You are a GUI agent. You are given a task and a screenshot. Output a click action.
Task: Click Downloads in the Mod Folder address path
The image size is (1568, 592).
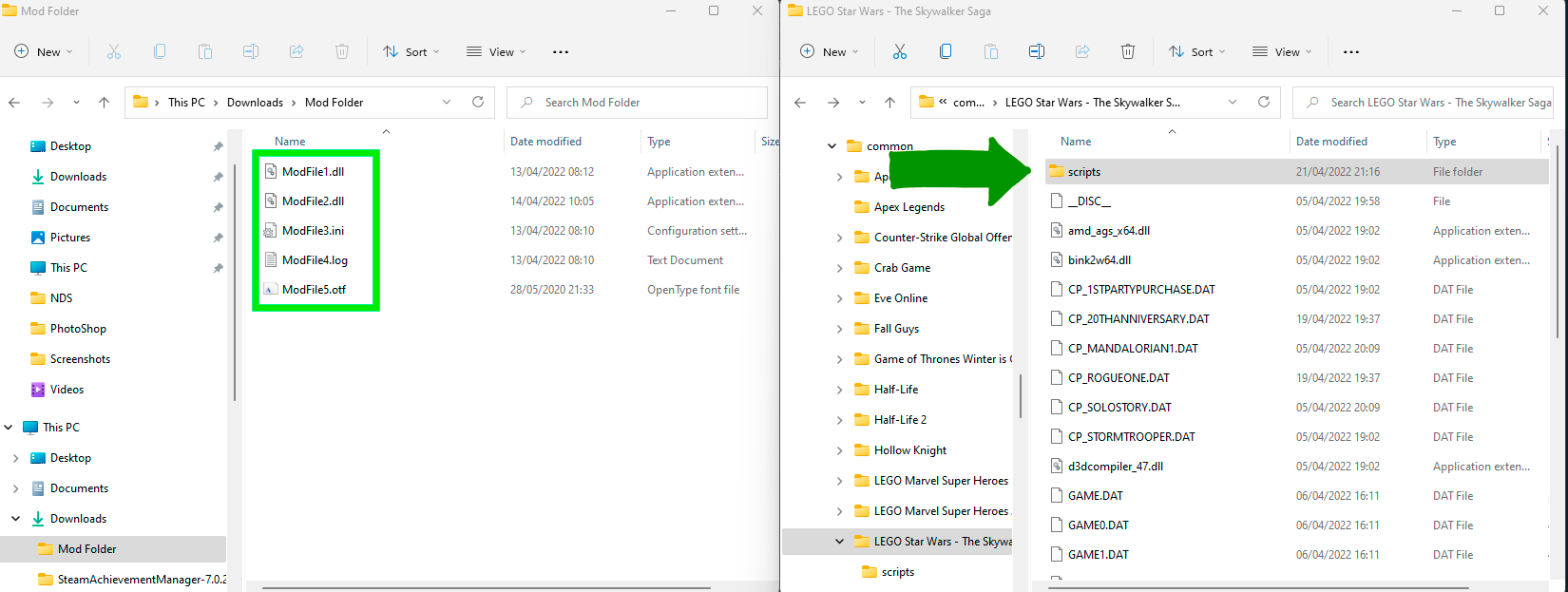(x=255, y=103)
